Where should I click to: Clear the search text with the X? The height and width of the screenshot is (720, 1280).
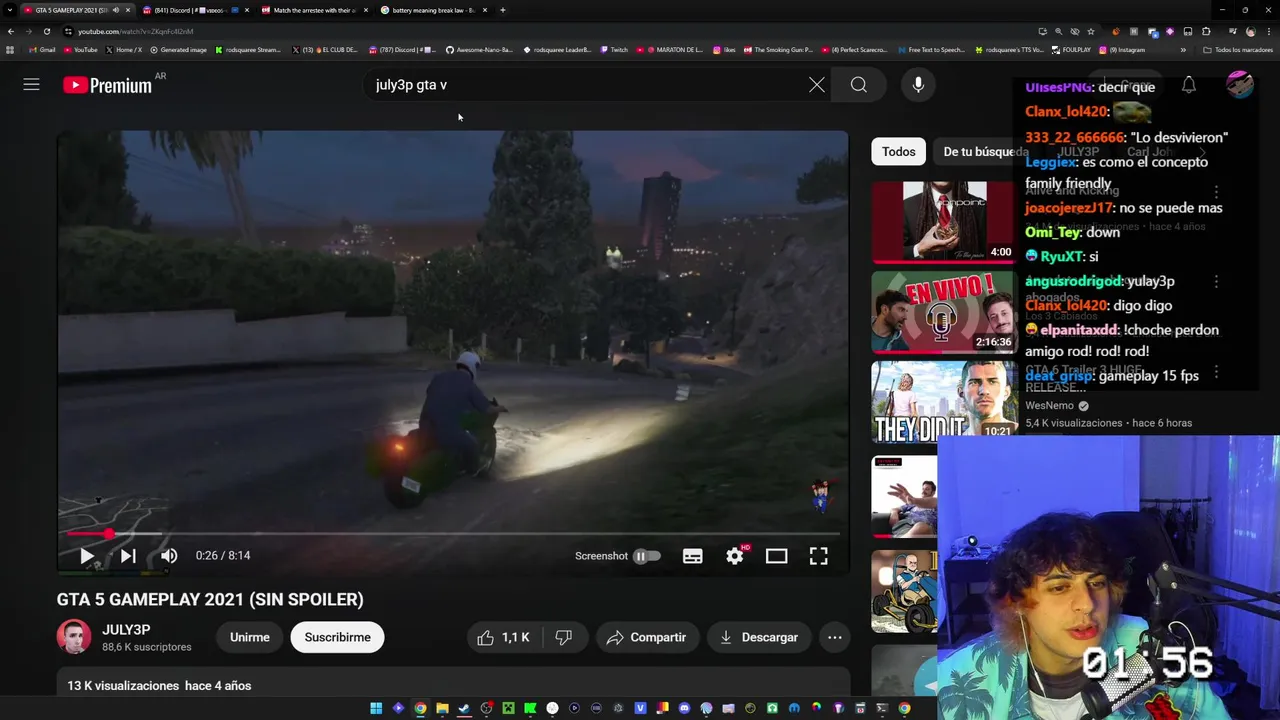[x=817, y=85]
